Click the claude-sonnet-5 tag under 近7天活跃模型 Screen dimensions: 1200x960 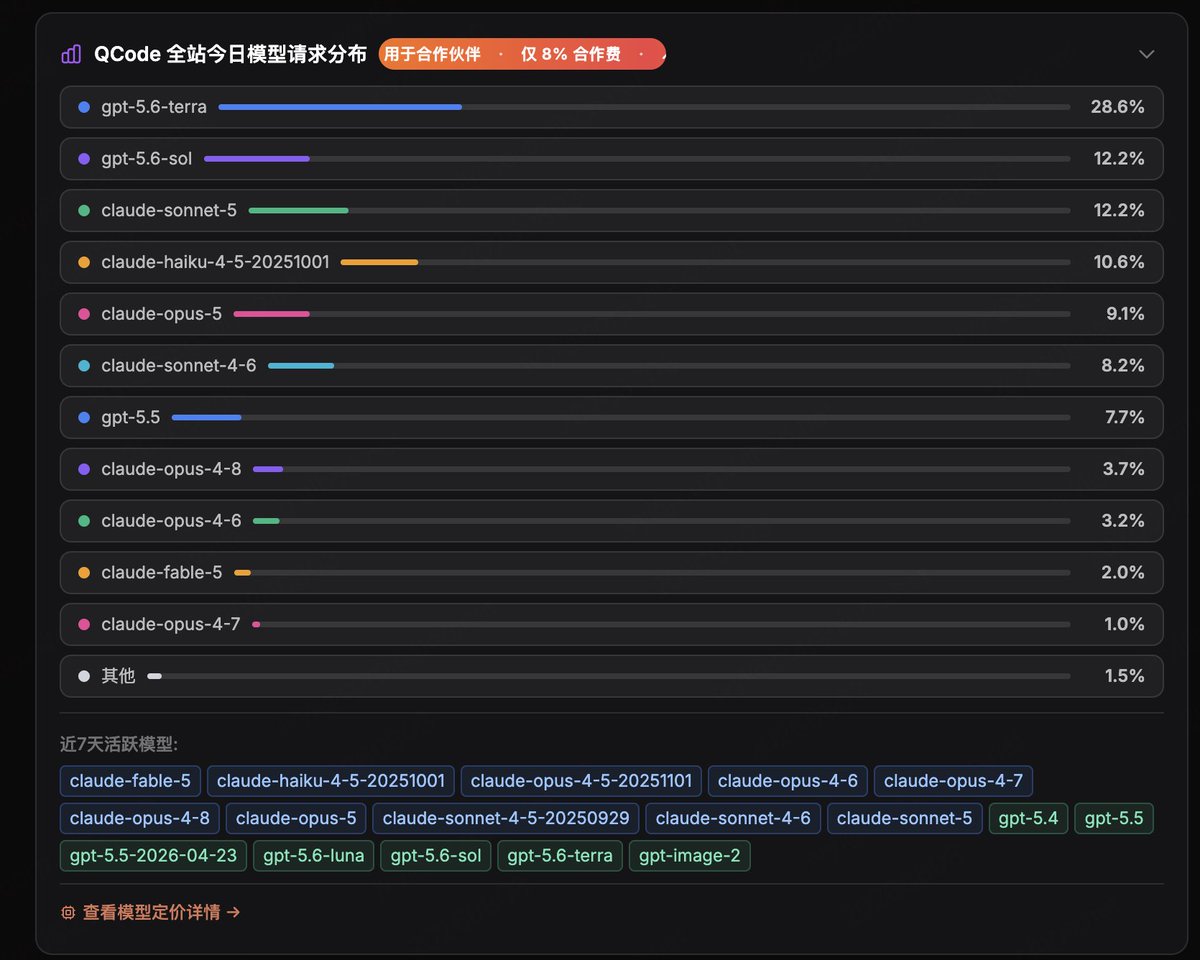pos(905,818)
